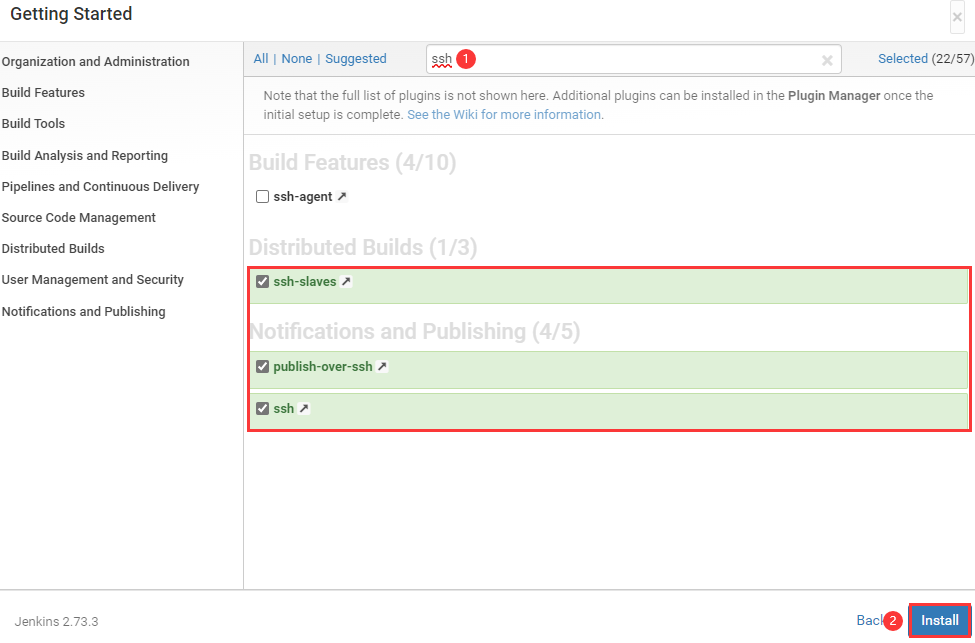Open the Build Tools category
The image size is (975, 643).
click(x=34, y=124)
